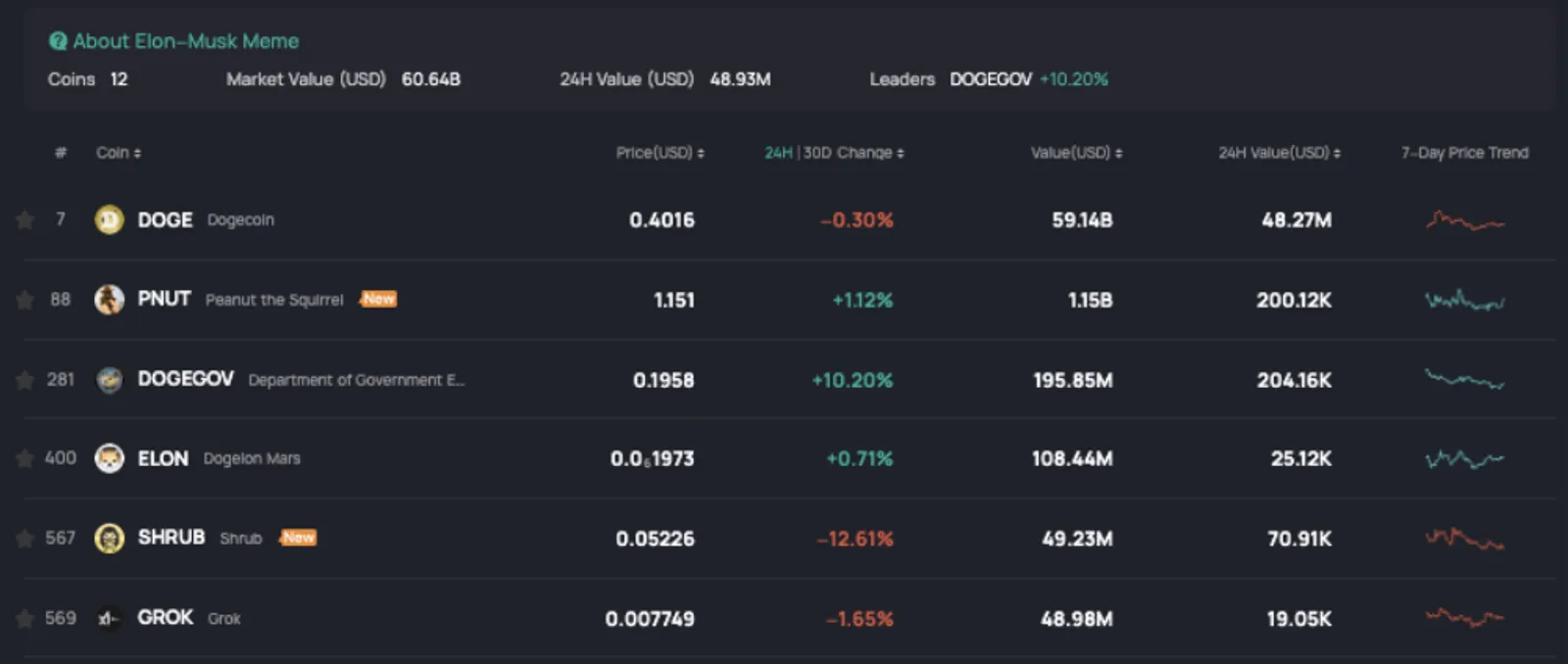Click PNUT price 1.151
Image resolution: width=1568 pixels, height=664 pixels.
pos(674,300)
